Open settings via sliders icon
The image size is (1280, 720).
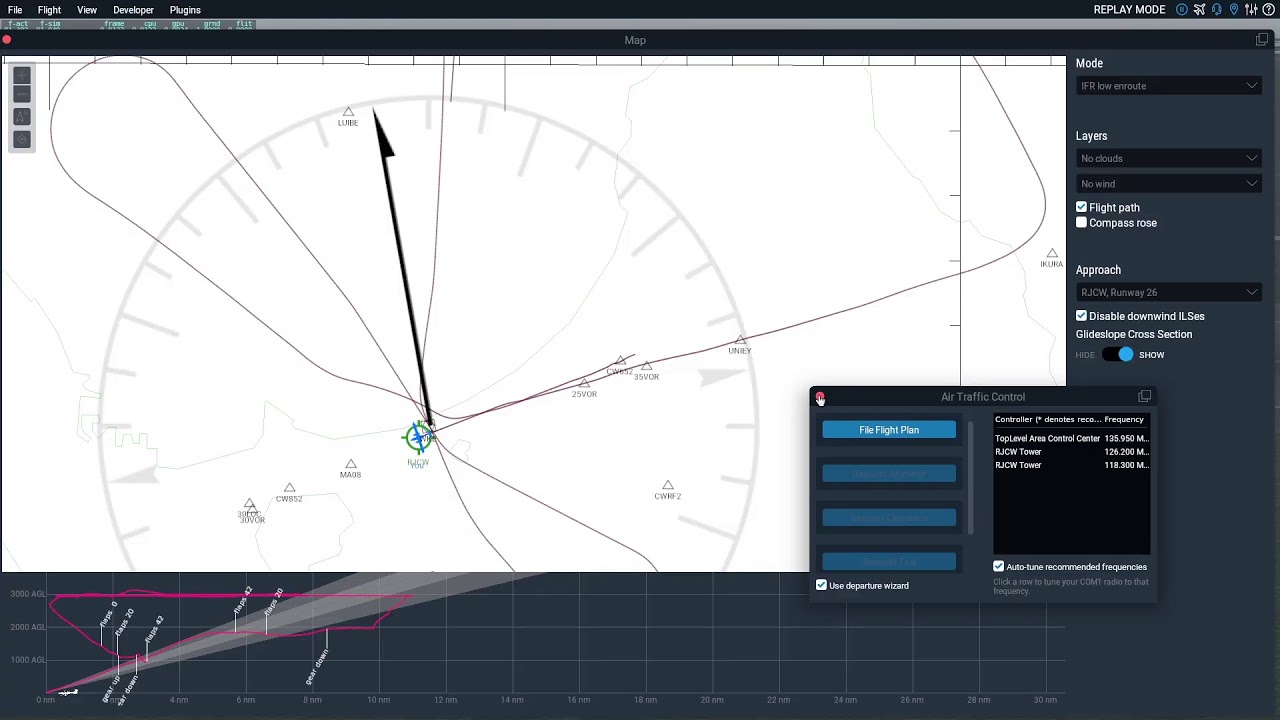[x=1251, y=9]
